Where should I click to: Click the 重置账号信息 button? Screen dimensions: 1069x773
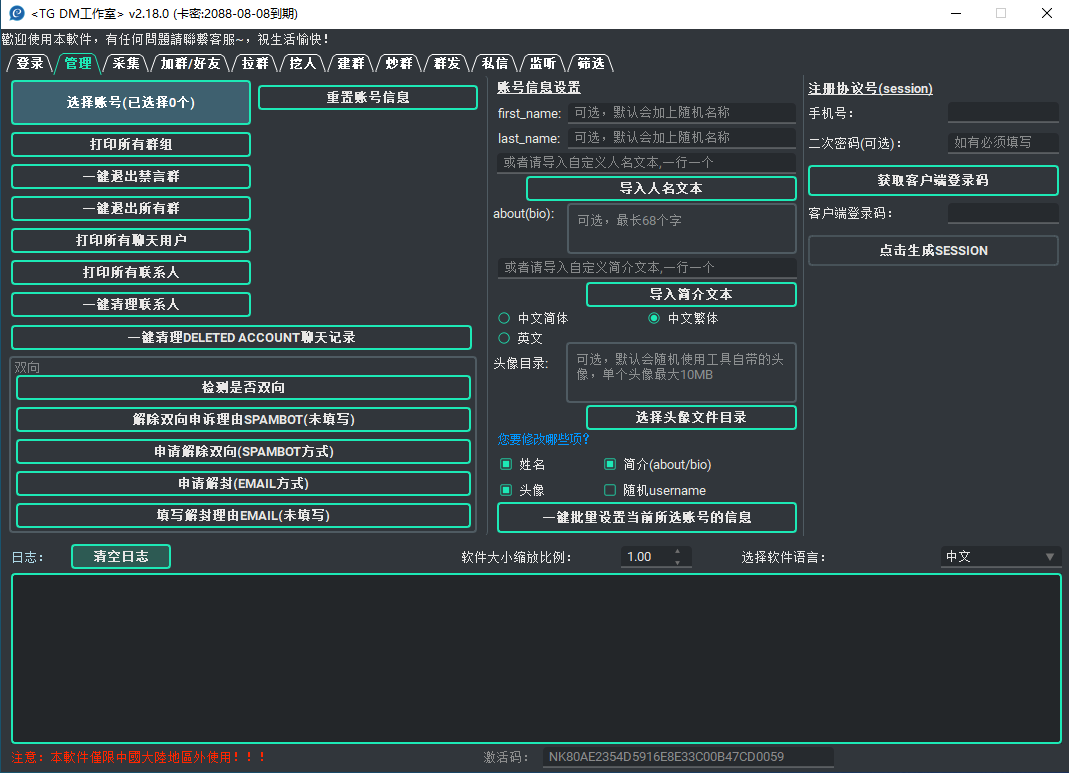pos(368,97)
